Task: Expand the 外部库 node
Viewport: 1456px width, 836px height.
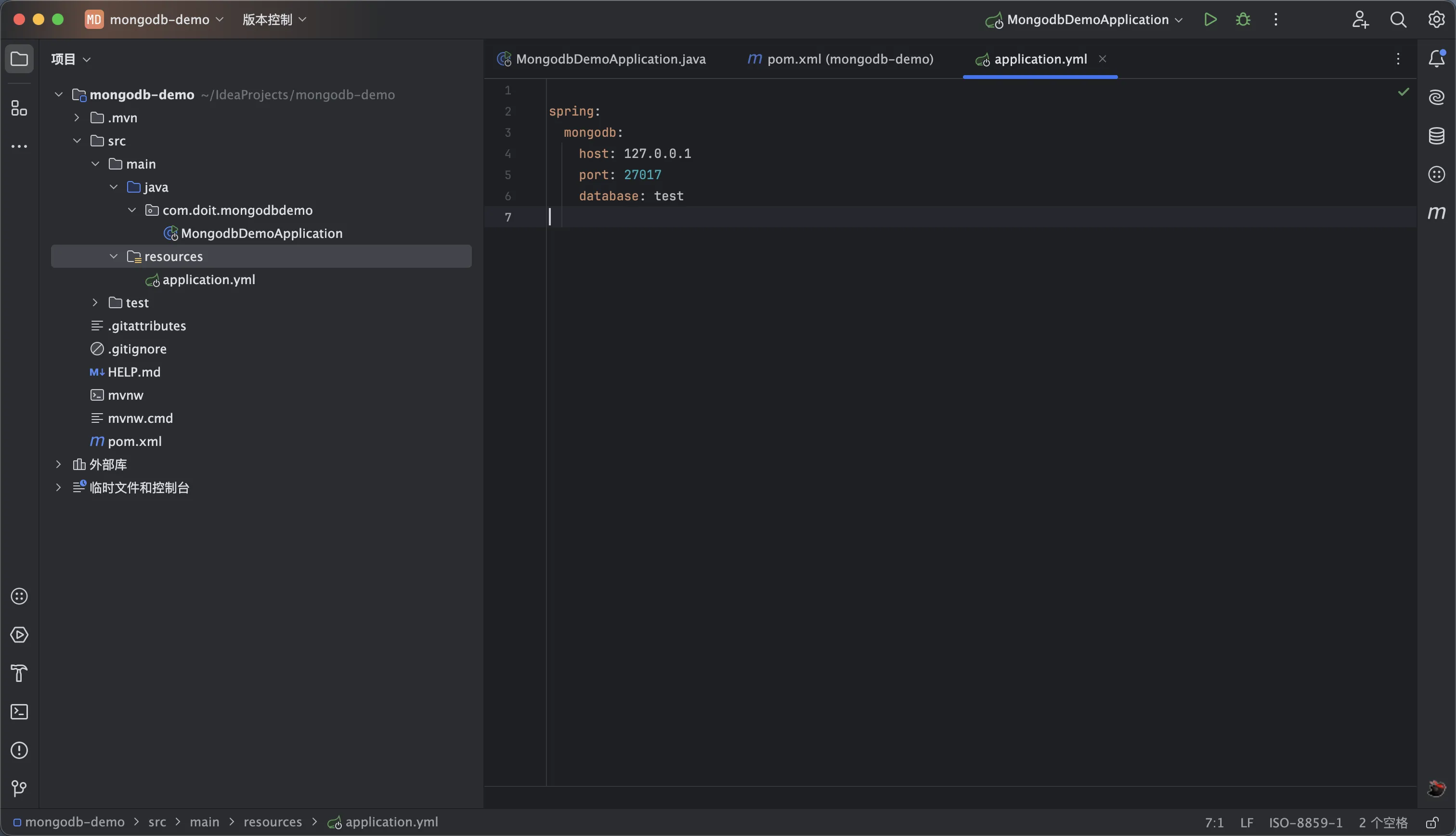Action: coord(59,465)
